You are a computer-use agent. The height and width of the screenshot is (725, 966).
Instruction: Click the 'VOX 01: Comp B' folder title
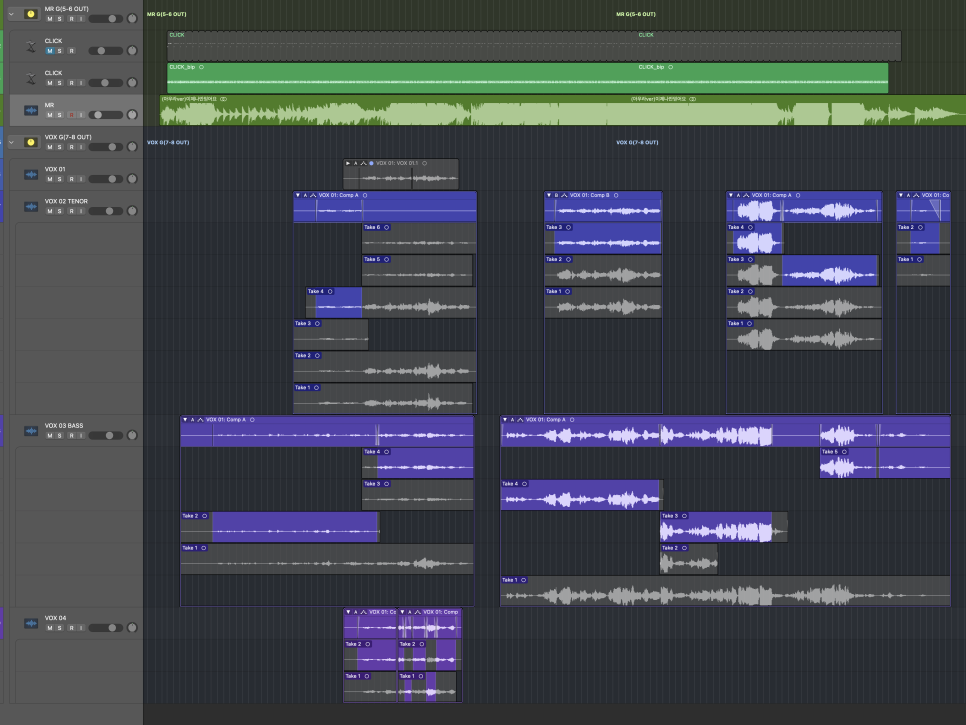(590, 195)
